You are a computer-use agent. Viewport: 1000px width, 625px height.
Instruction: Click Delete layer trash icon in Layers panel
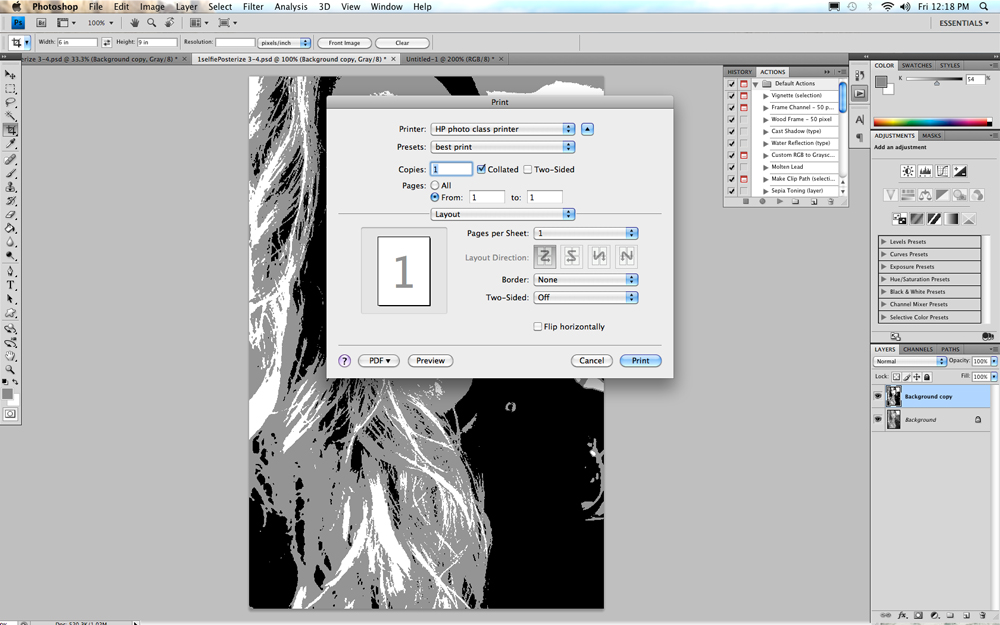click(983, 615)
